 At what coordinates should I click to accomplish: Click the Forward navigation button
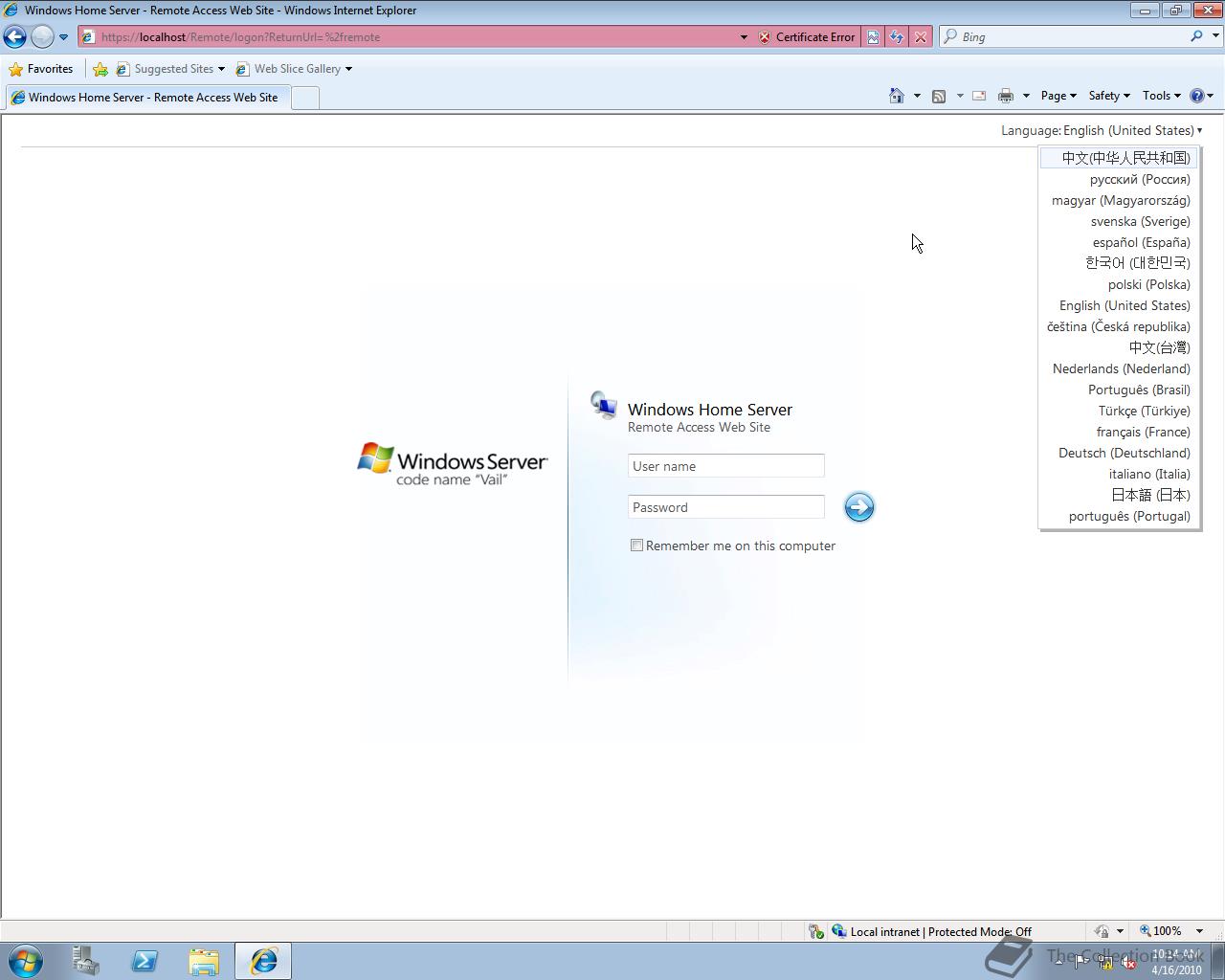(x=42, y=36)
